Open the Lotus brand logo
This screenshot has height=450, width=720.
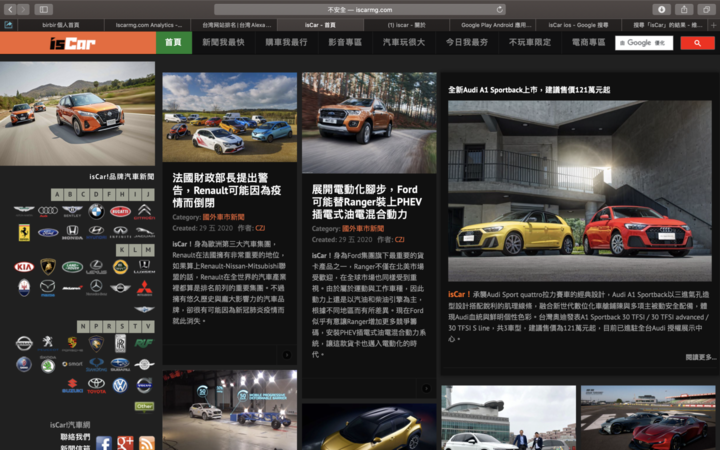[120, 267]
